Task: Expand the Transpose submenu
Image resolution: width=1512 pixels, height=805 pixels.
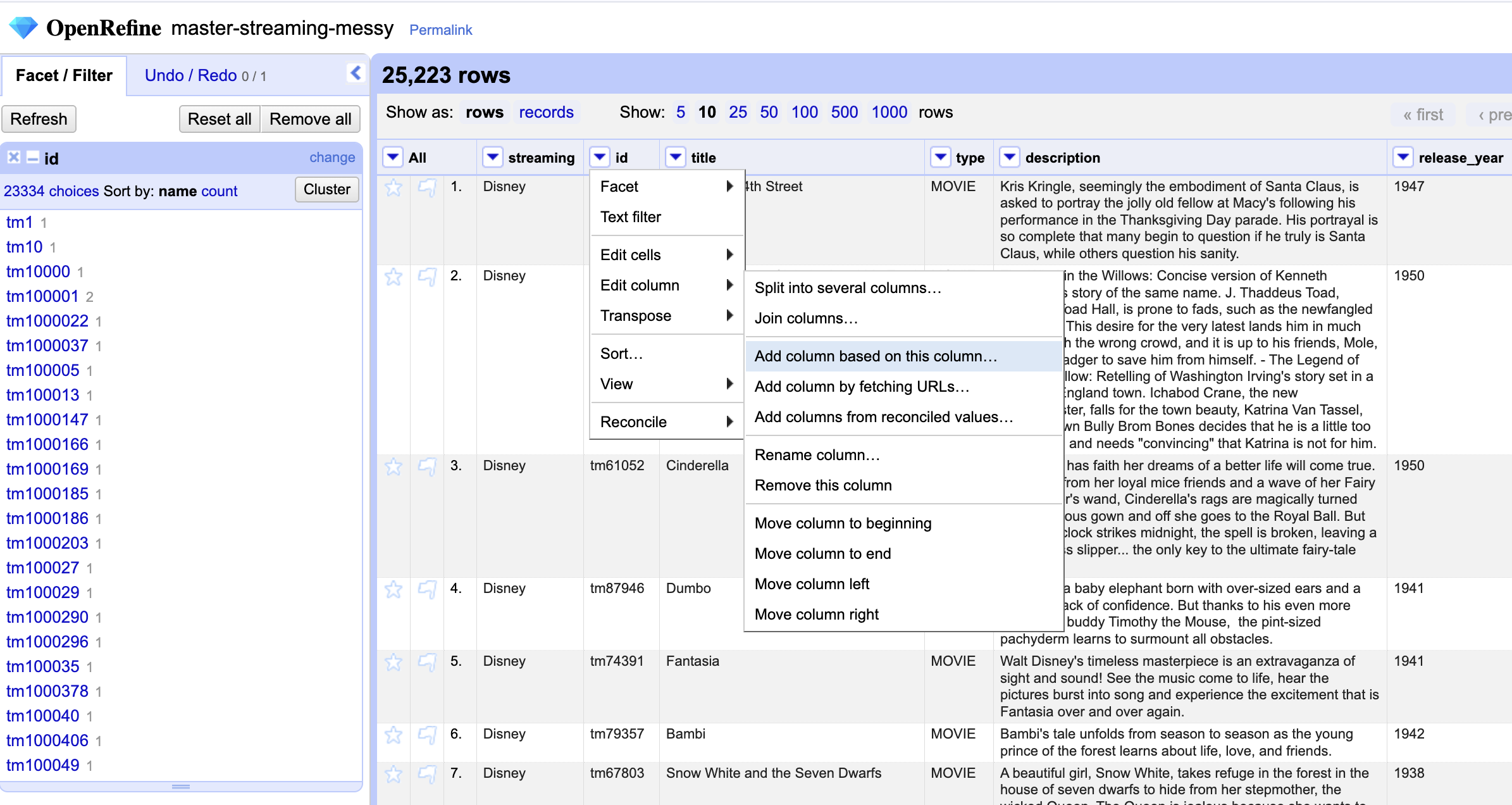Action: [667, 315]
